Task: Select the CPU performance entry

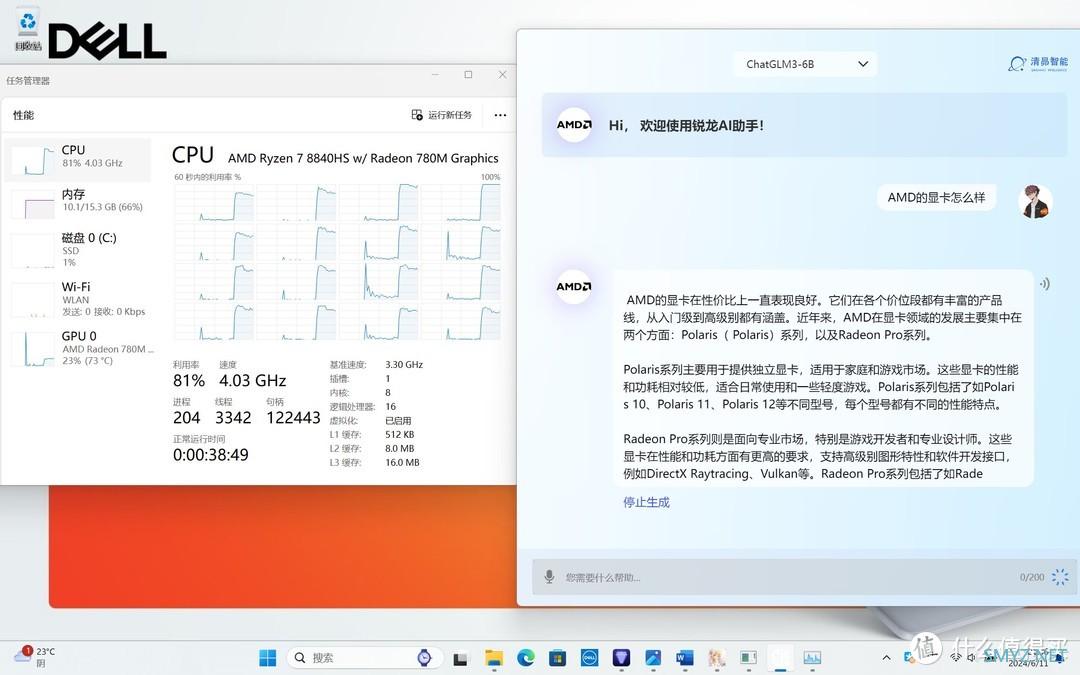Action: click(x=78, y=160)
